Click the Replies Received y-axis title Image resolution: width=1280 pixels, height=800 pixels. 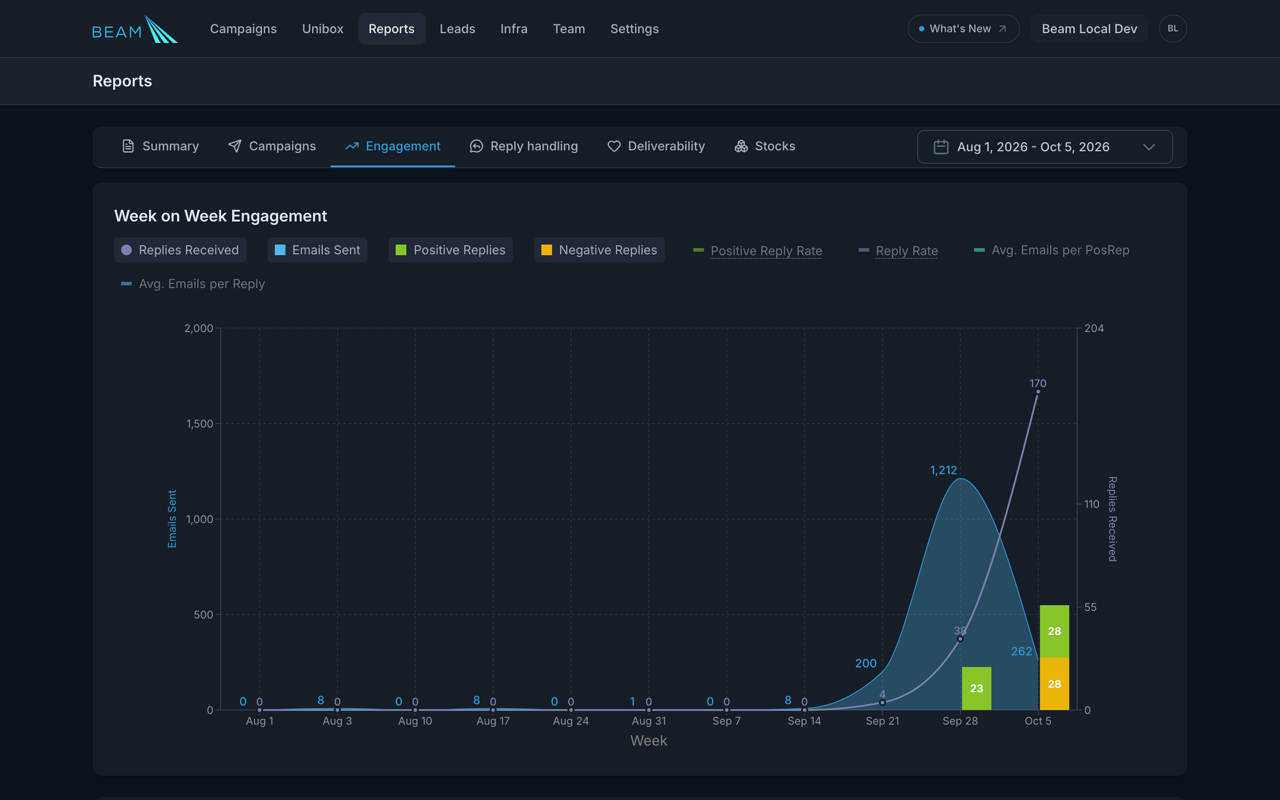pyautogui.click(x=1112, y=519)
